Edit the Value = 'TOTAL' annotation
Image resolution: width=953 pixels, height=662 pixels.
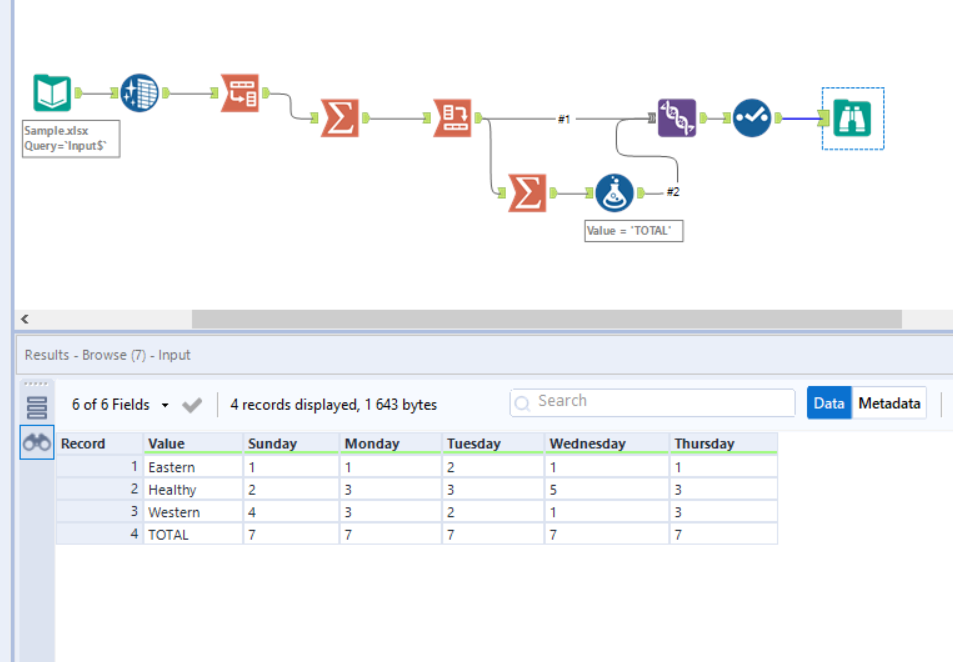(635, 230)
